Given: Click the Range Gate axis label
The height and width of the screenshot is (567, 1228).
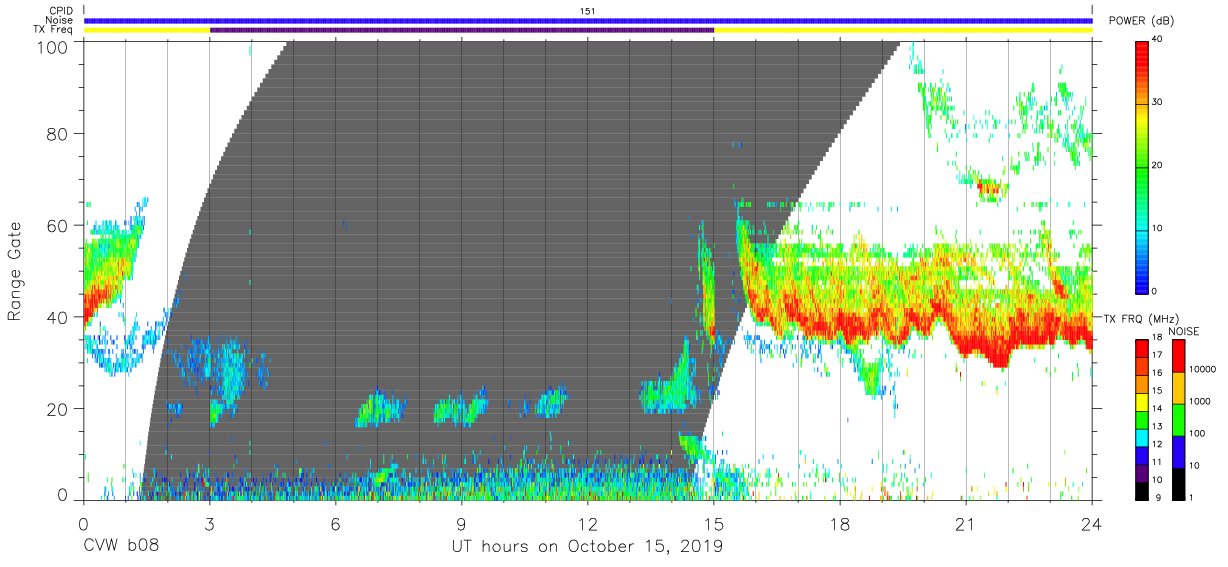Looking at the screenshot, I should click(15, 272).
